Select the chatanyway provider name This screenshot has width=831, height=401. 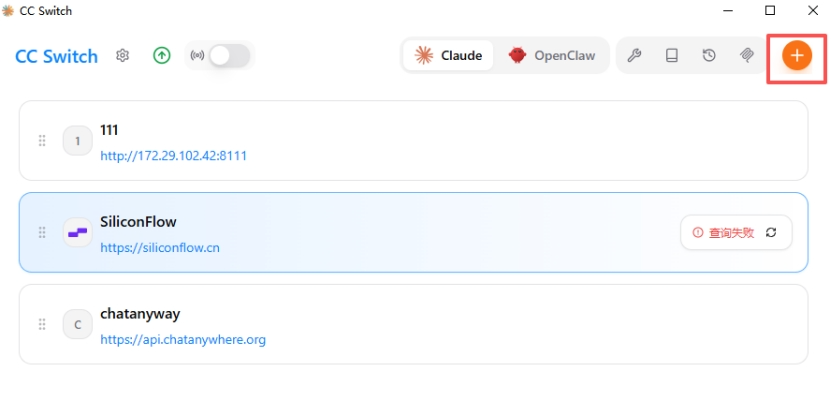[140, 314]
